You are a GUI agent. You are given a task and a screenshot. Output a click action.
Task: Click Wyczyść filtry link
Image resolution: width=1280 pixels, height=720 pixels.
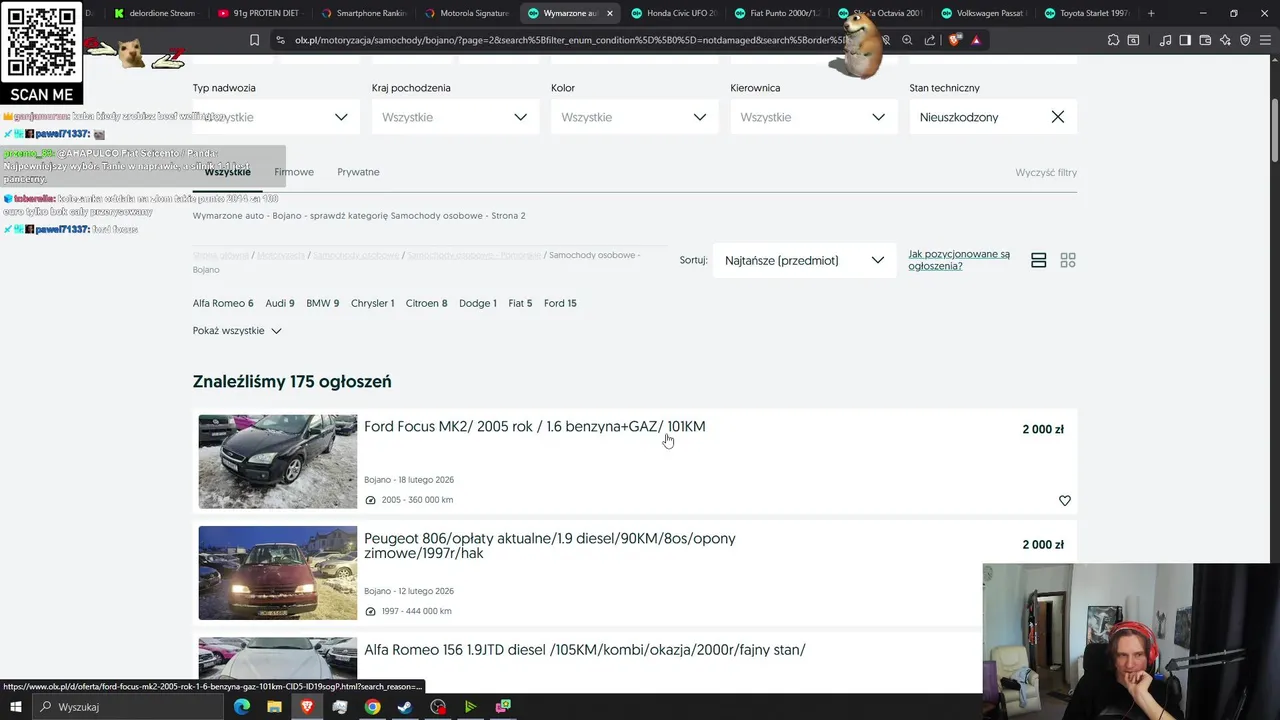tap(1046, 173)
